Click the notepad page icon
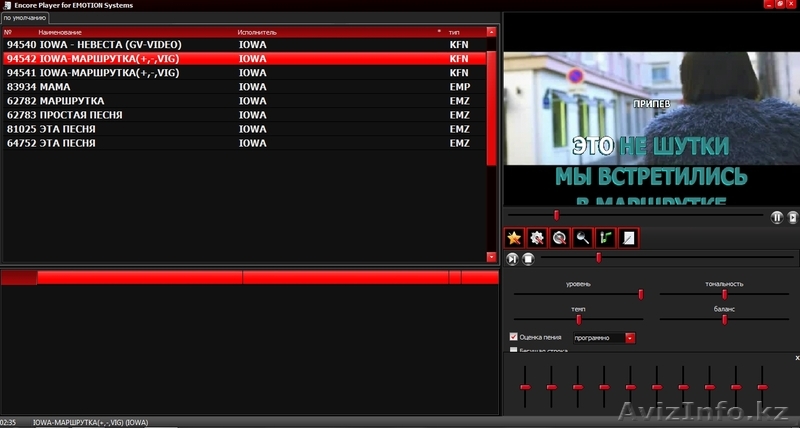 point(629,238)
